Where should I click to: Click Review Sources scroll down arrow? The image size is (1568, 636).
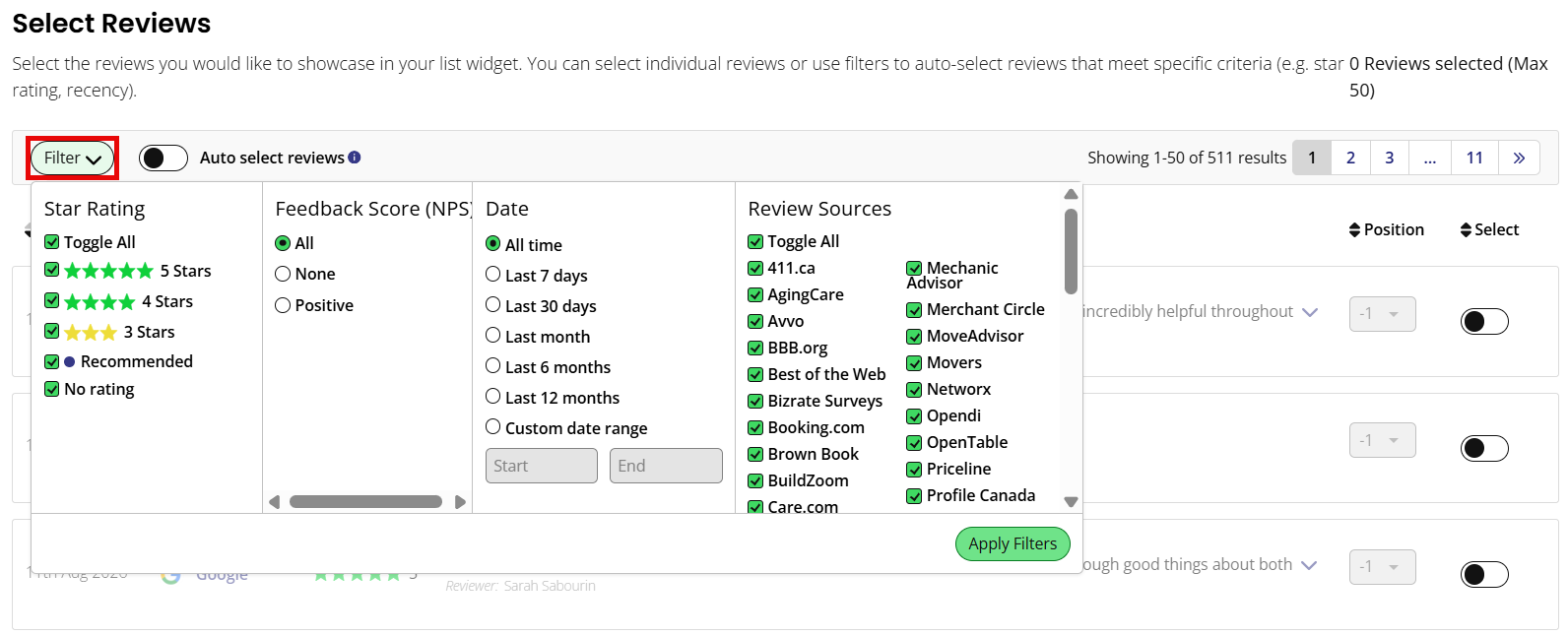coord(1071,502)
